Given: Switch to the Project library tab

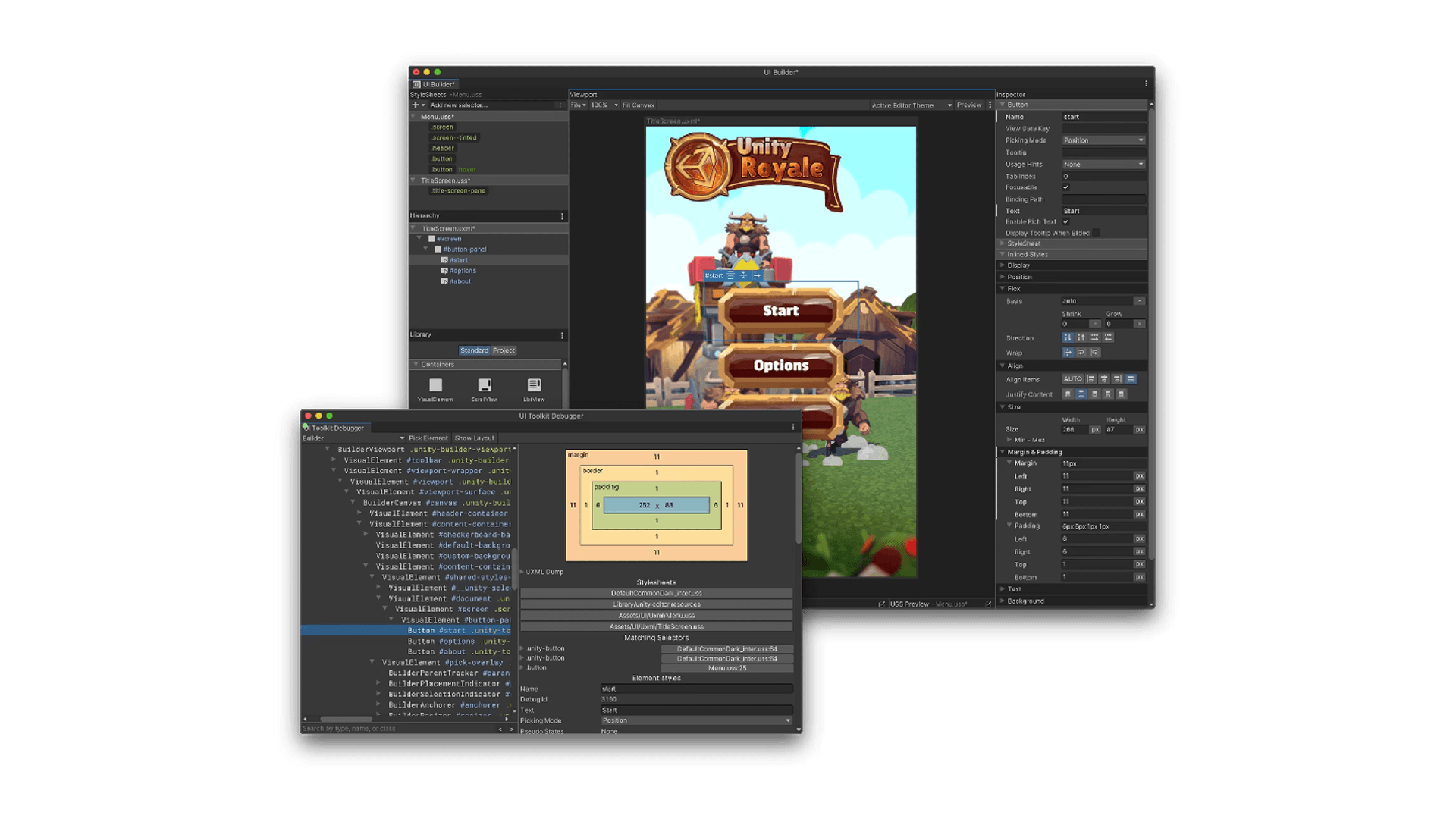Looking at the screenshot, I should (x=504, y=350).
